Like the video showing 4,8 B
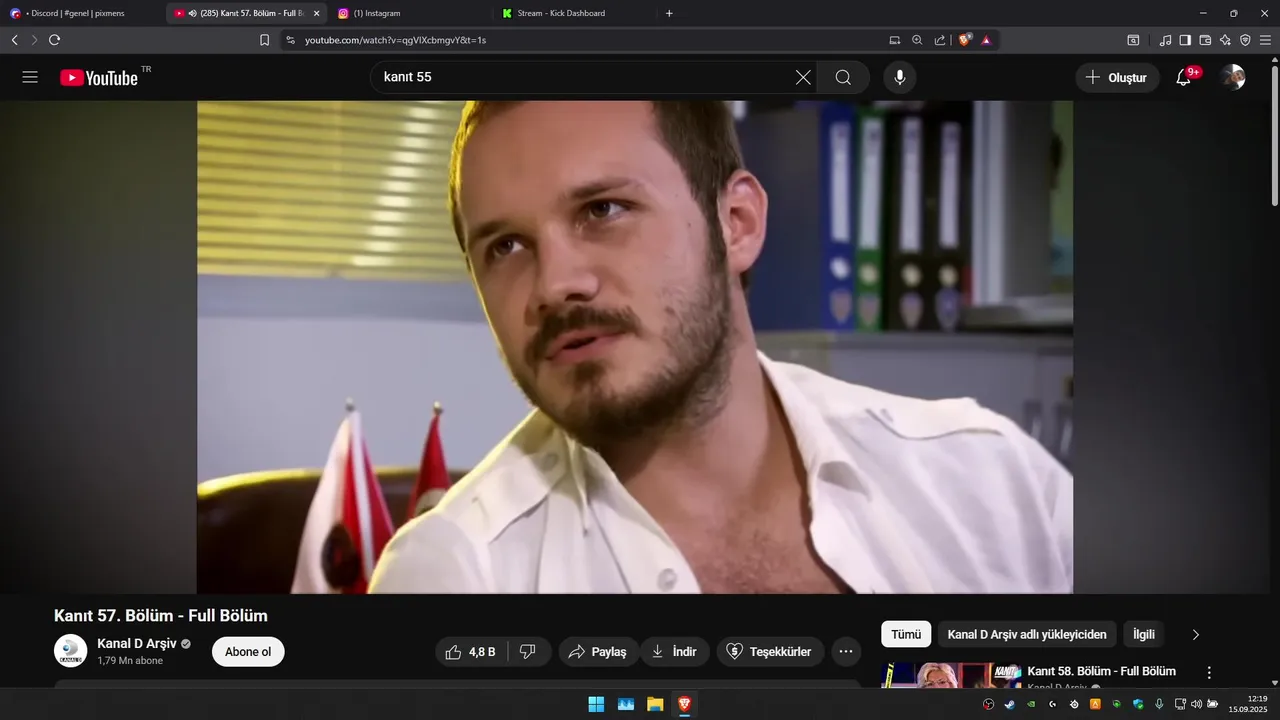The width and height of the screenshot is (1280, 720). point(471,652)
